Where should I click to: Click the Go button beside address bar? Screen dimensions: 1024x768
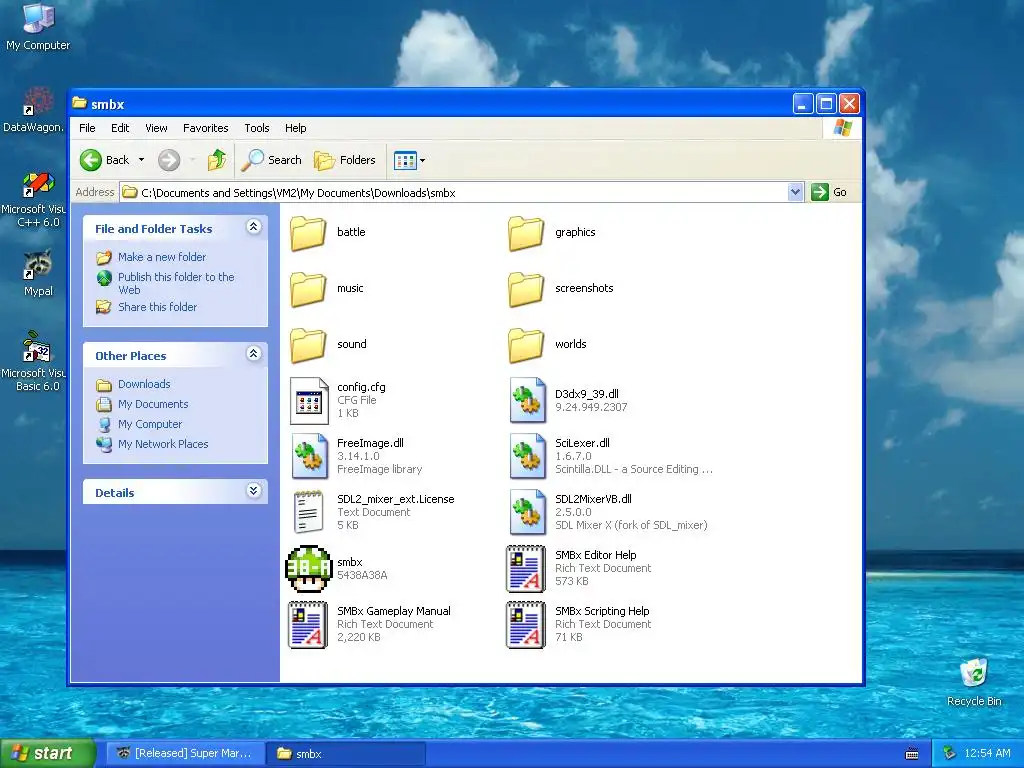pyautogui.click(x=829, y=192)
